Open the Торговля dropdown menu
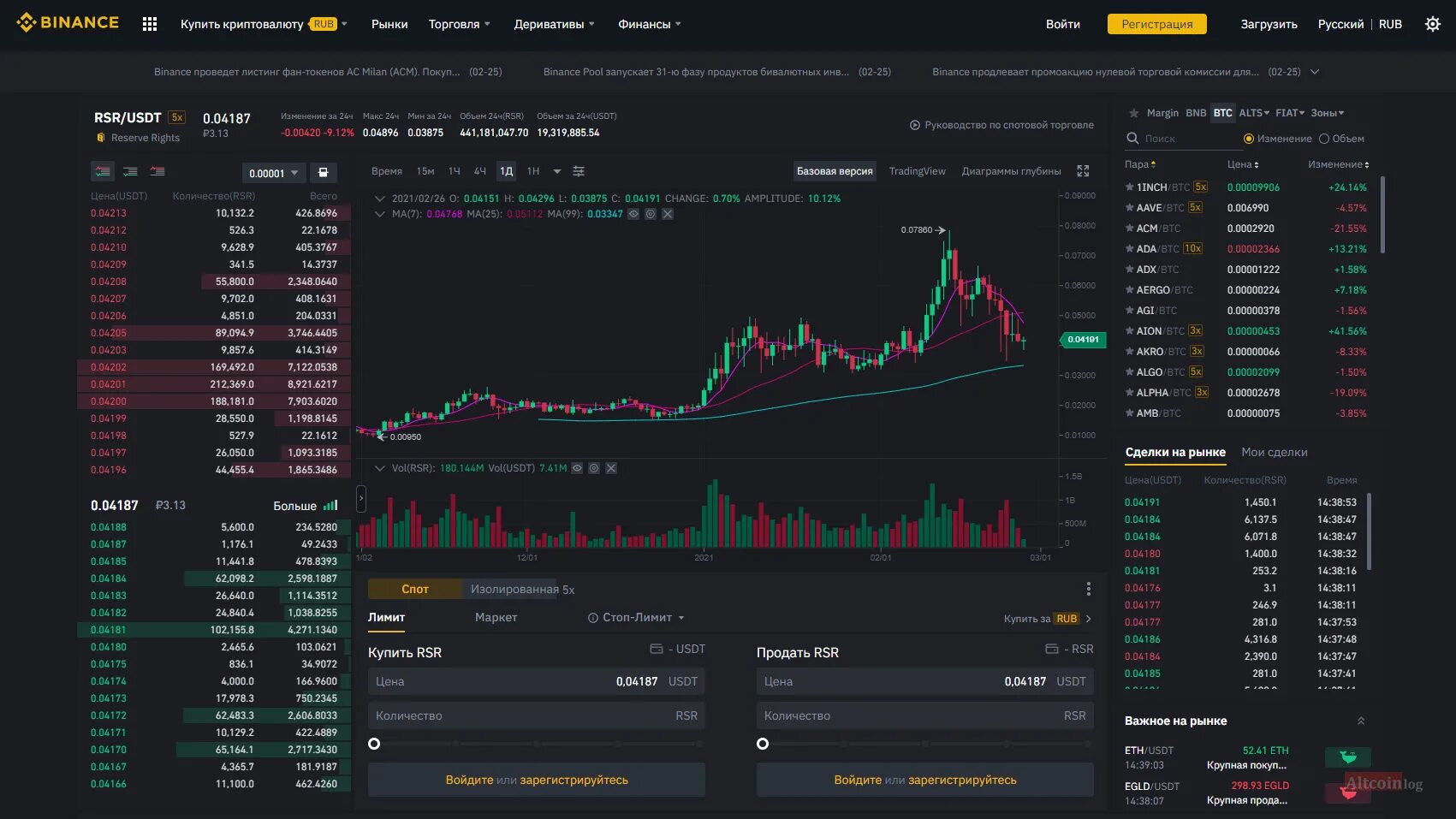Viewport: 1456px width, 819px height. point(460,24)
